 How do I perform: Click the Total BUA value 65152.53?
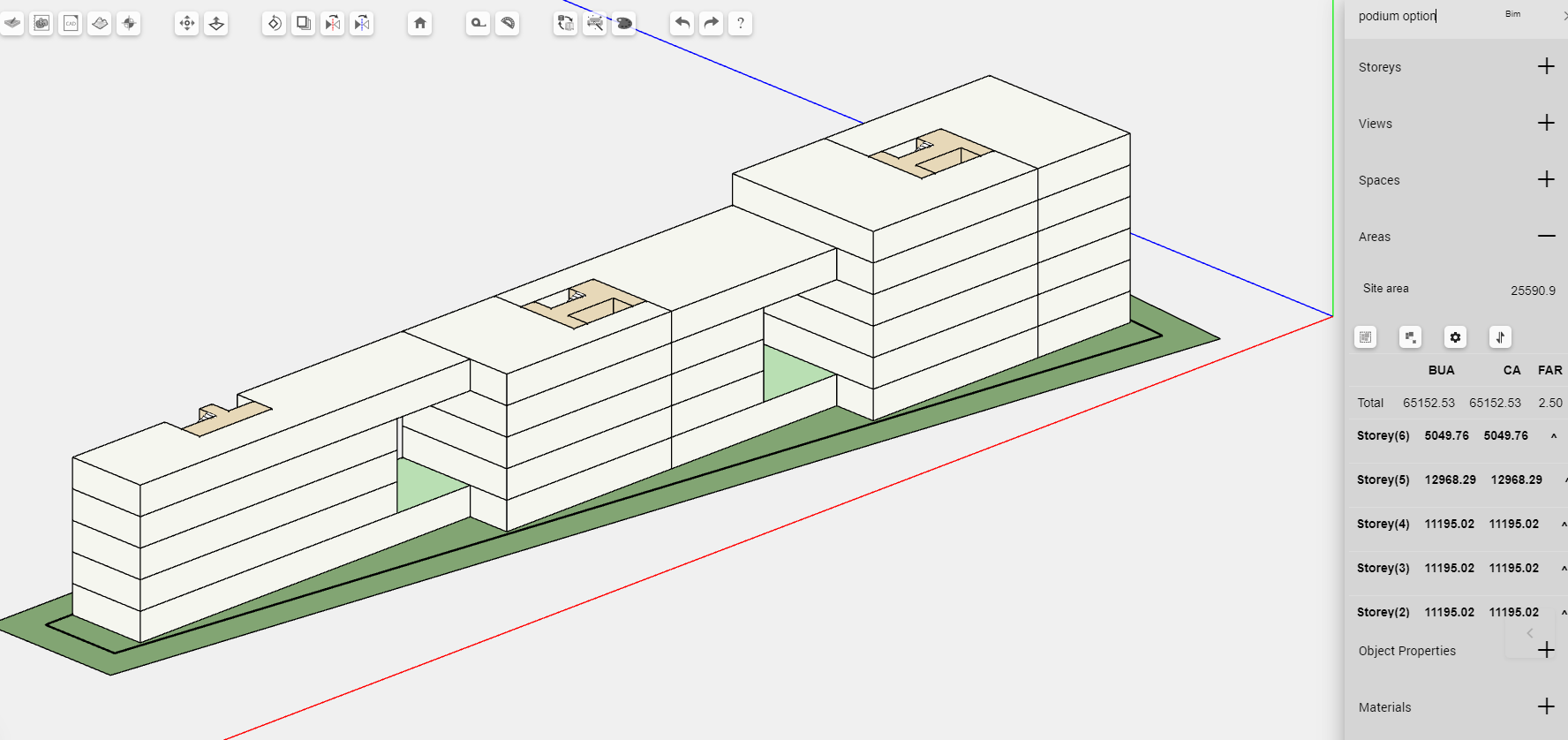click(1429, 403)
